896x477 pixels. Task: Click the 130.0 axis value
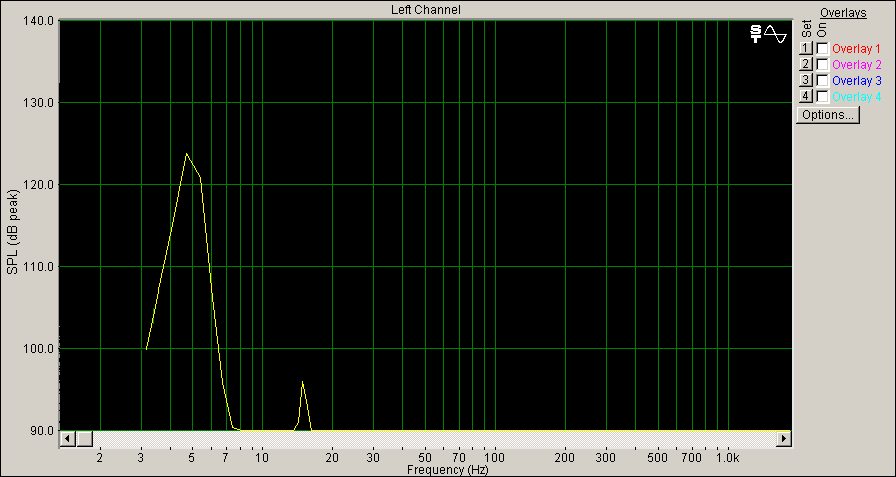[x=38, y=103]
